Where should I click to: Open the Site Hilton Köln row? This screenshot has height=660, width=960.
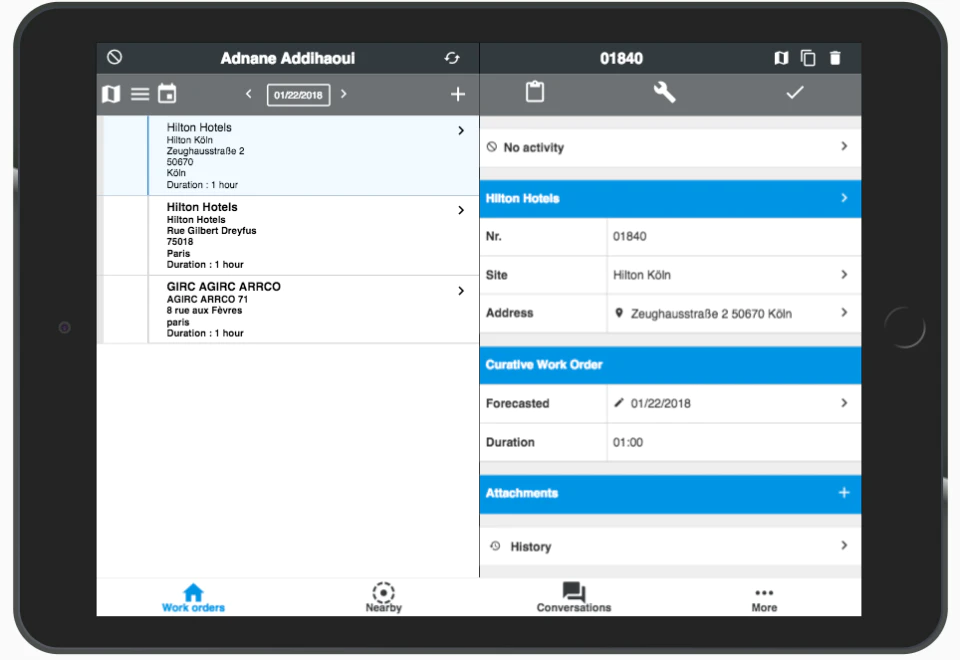(x=670, y=275)
